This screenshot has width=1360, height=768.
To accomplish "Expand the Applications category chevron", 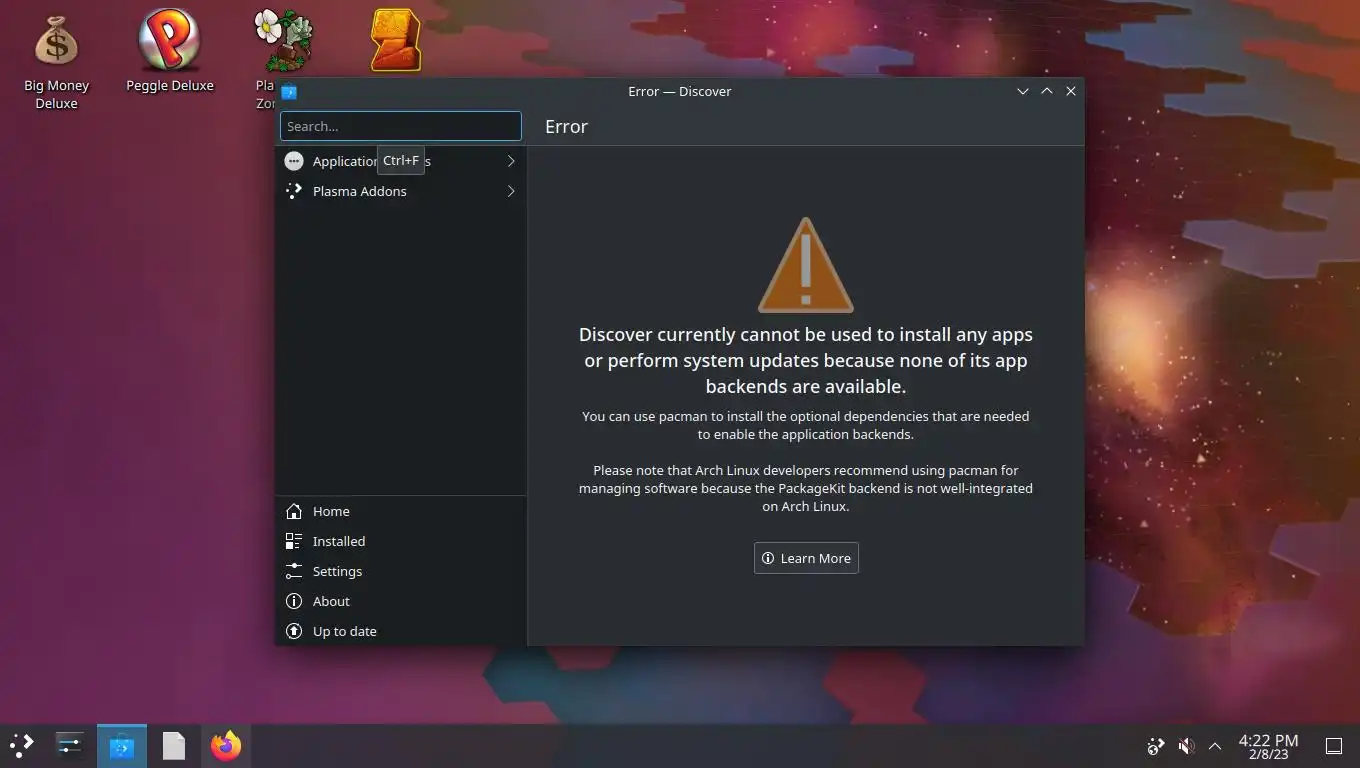I will coord(511,161).
